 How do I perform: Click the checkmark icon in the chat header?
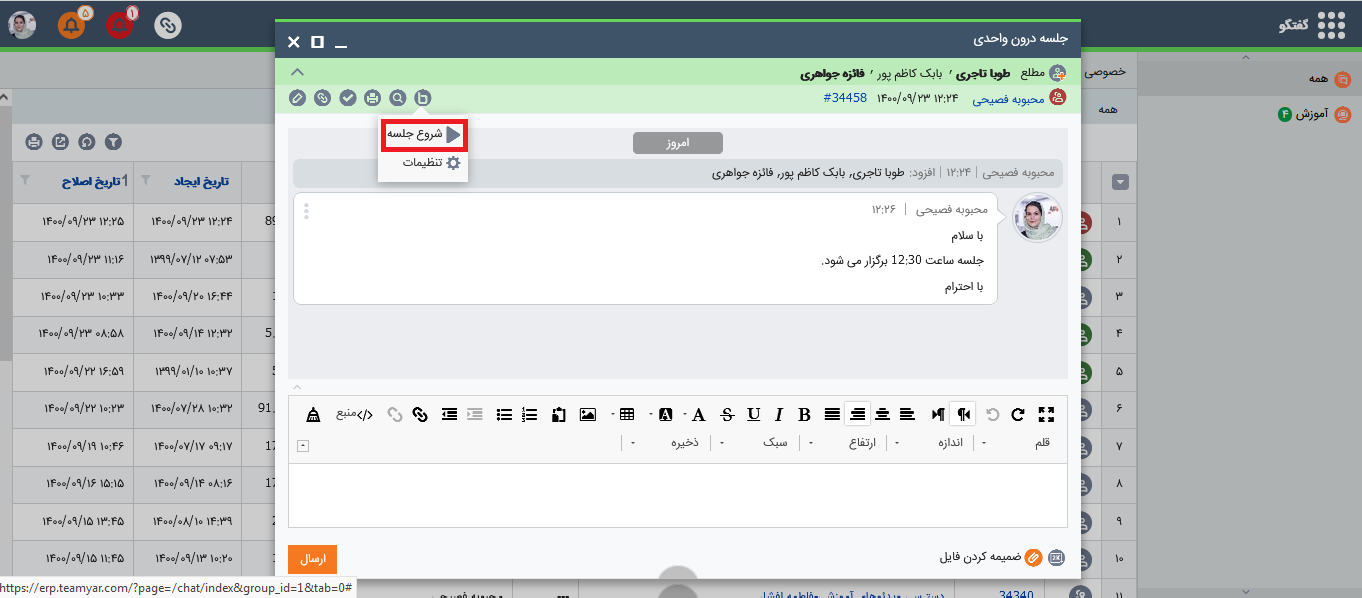pos(347,98)
